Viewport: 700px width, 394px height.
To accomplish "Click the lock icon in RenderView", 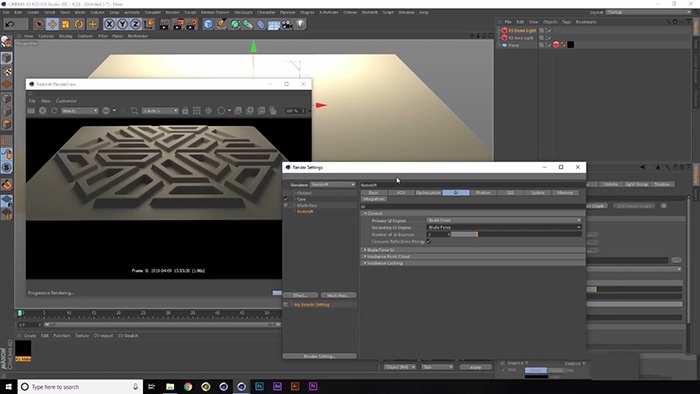I will pyautogui.click(x=185, y=110).
